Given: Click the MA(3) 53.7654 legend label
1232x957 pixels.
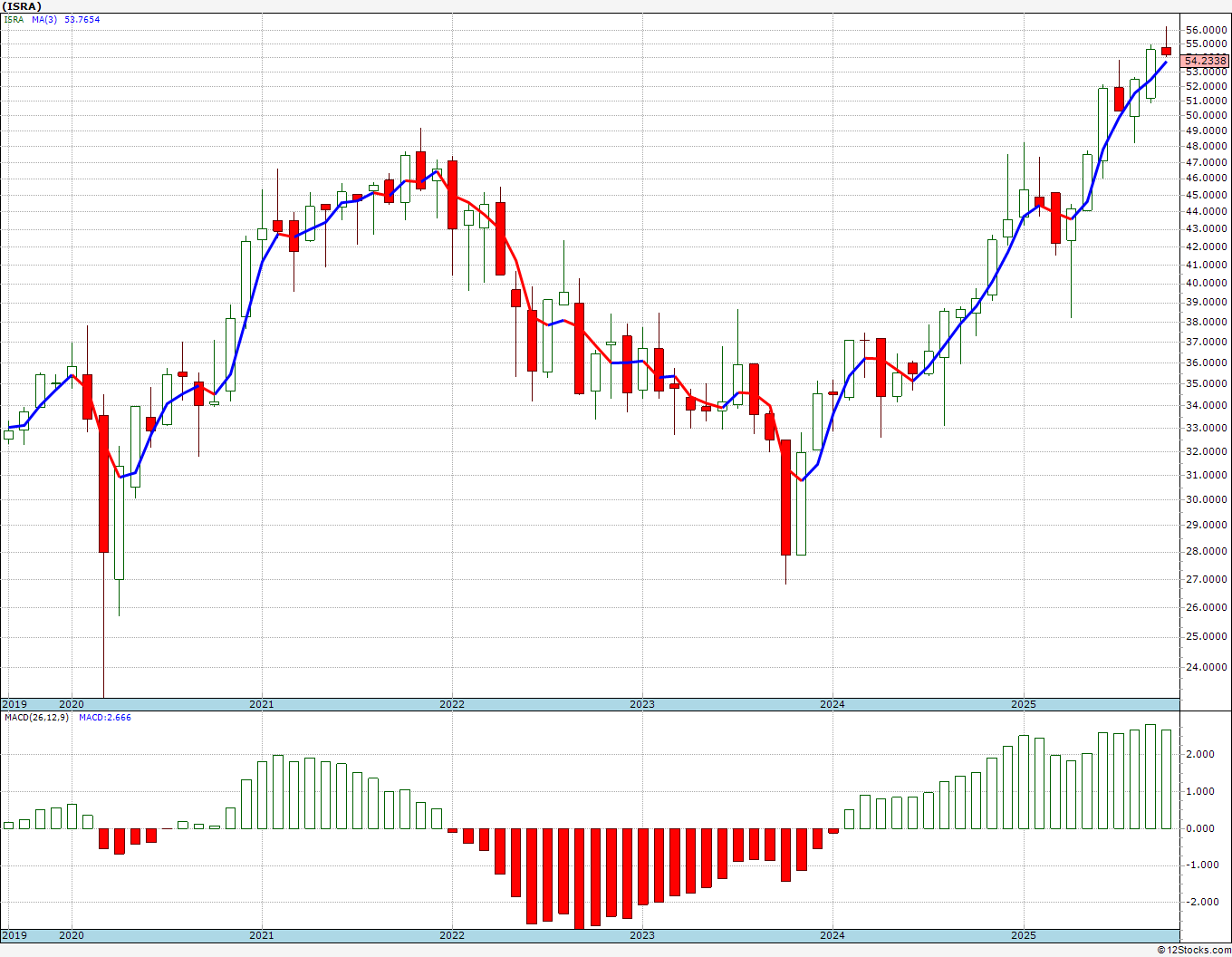Looking at the screenshot, I should pyautogui.click(x=66, y=19).
